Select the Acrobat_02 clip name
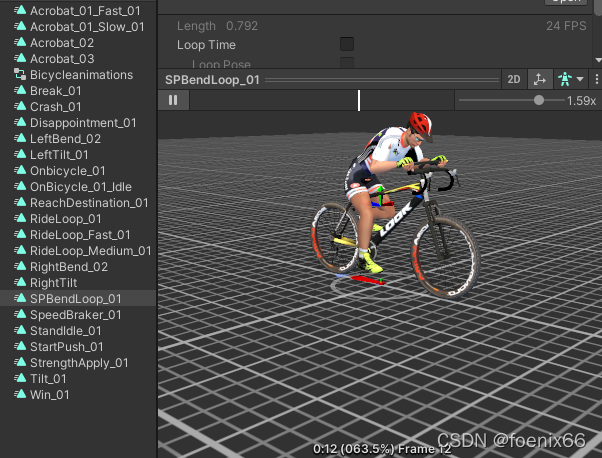This screenshot has width=602, height=458. coord(62,43)
